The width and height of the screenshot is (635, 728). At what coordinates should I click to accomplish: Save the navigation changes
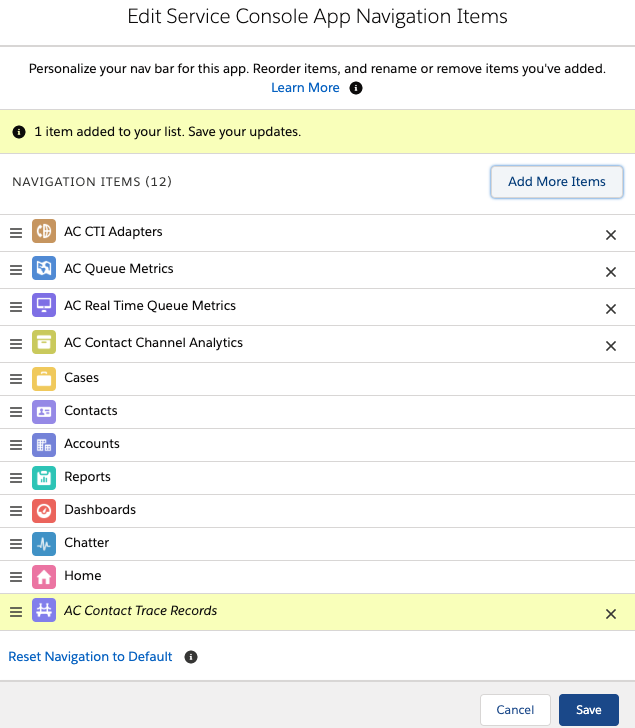click(589, 709)
